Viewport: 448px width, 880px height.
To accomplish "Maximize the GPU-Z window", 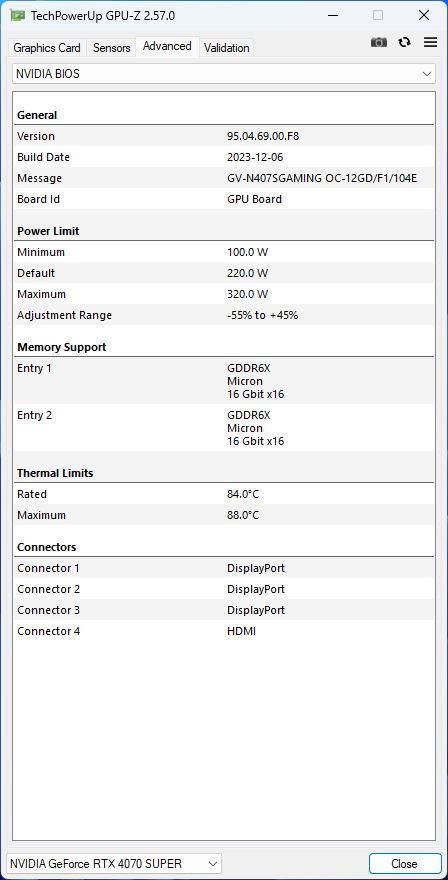I will point(378,16).
